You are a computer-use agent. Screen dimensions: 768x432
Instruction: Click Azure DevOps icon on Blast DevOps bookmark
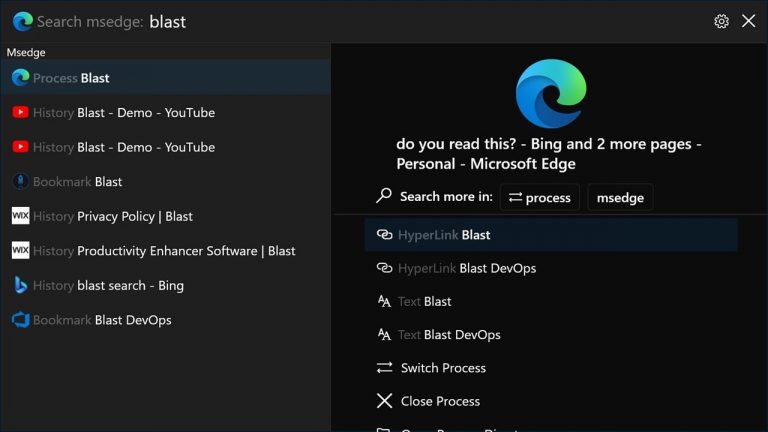pos(21,320)
